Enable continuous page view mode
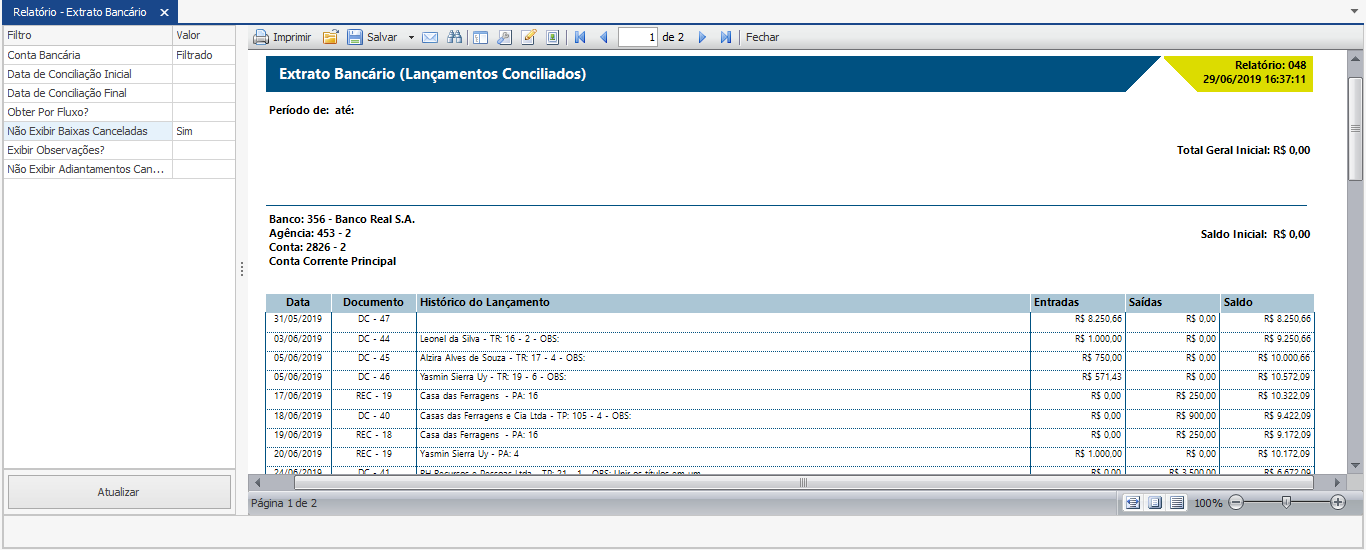This screenshot has width=1366, height=550. [1177, 503]
